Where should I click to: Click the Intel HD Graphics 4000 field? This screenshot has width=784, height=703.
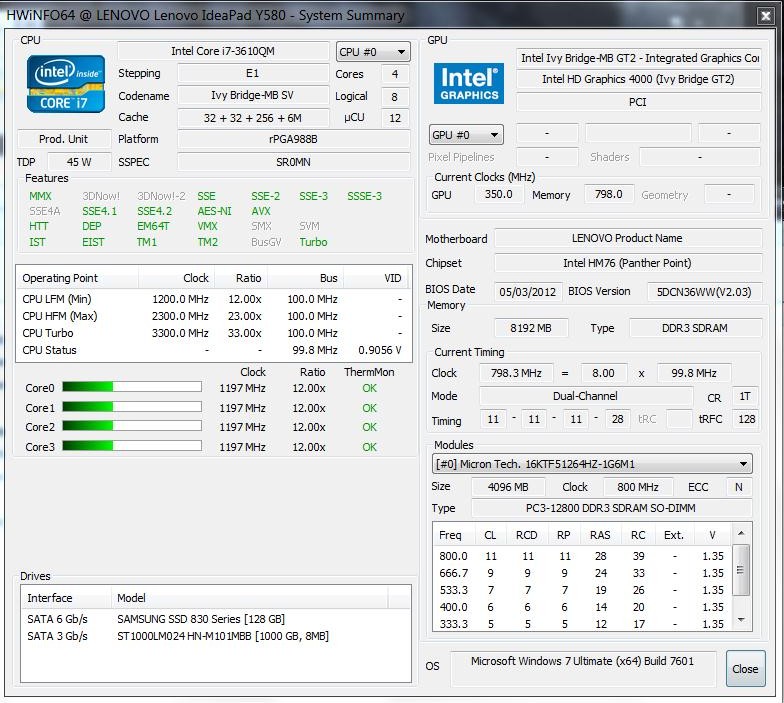tap(638, 79)
